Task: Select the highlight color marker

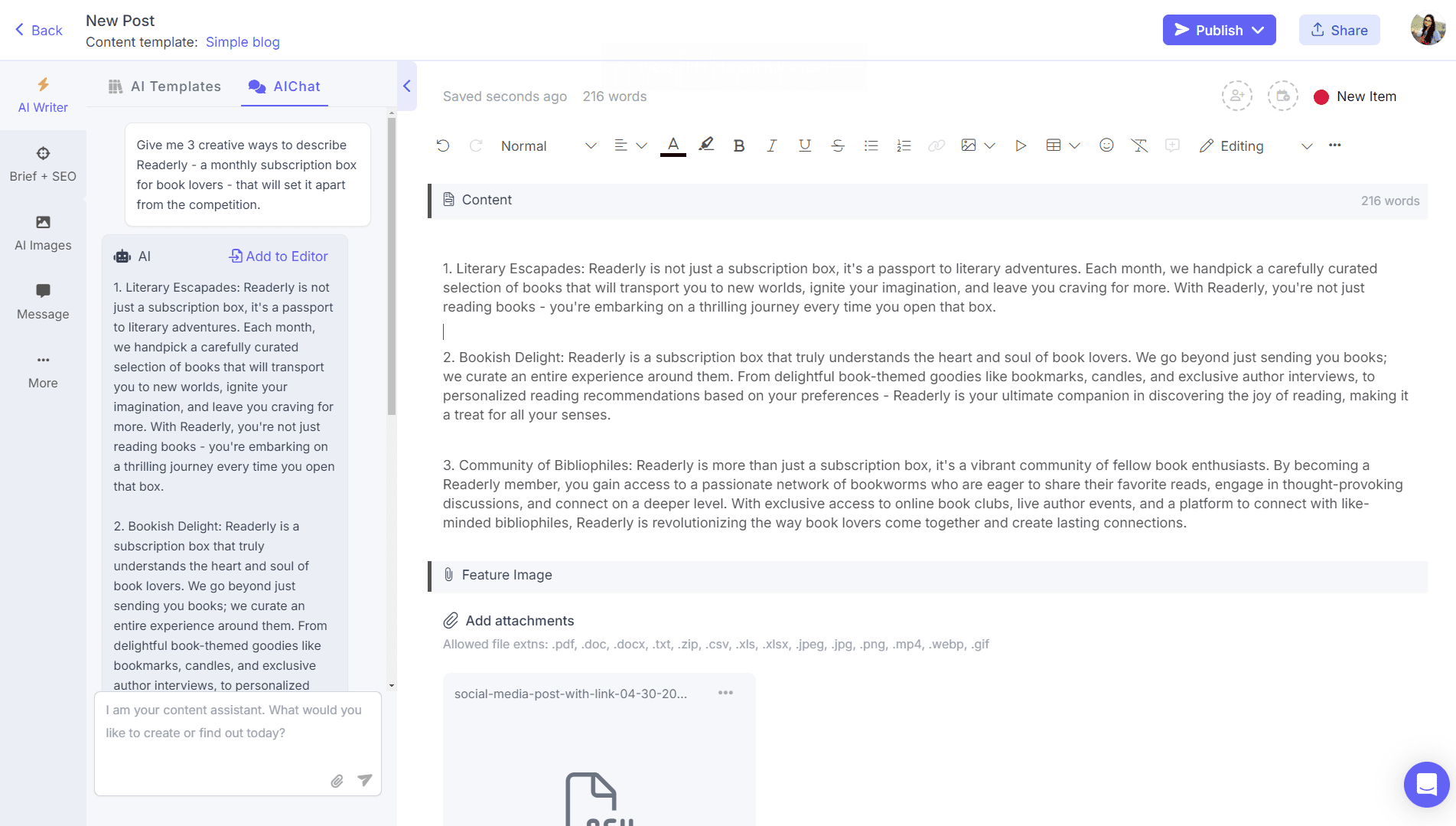Action: pyautogui.click(x=706, y=145)
